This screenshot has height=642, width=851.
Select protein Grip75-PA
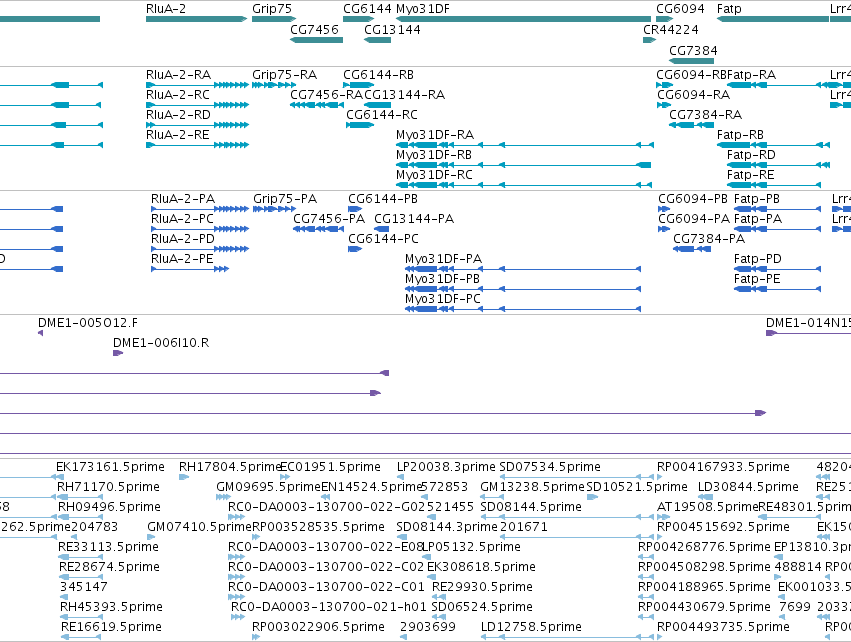point(275,209)
